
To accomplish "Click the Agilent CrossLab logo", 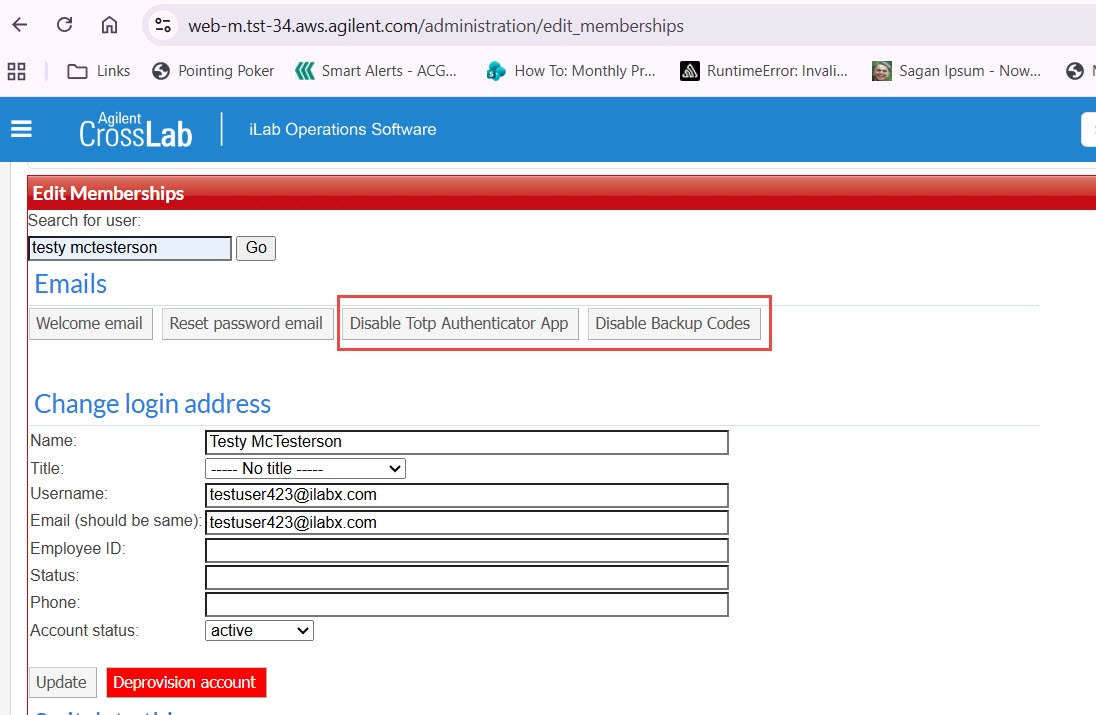I will (x=136, y=130).
